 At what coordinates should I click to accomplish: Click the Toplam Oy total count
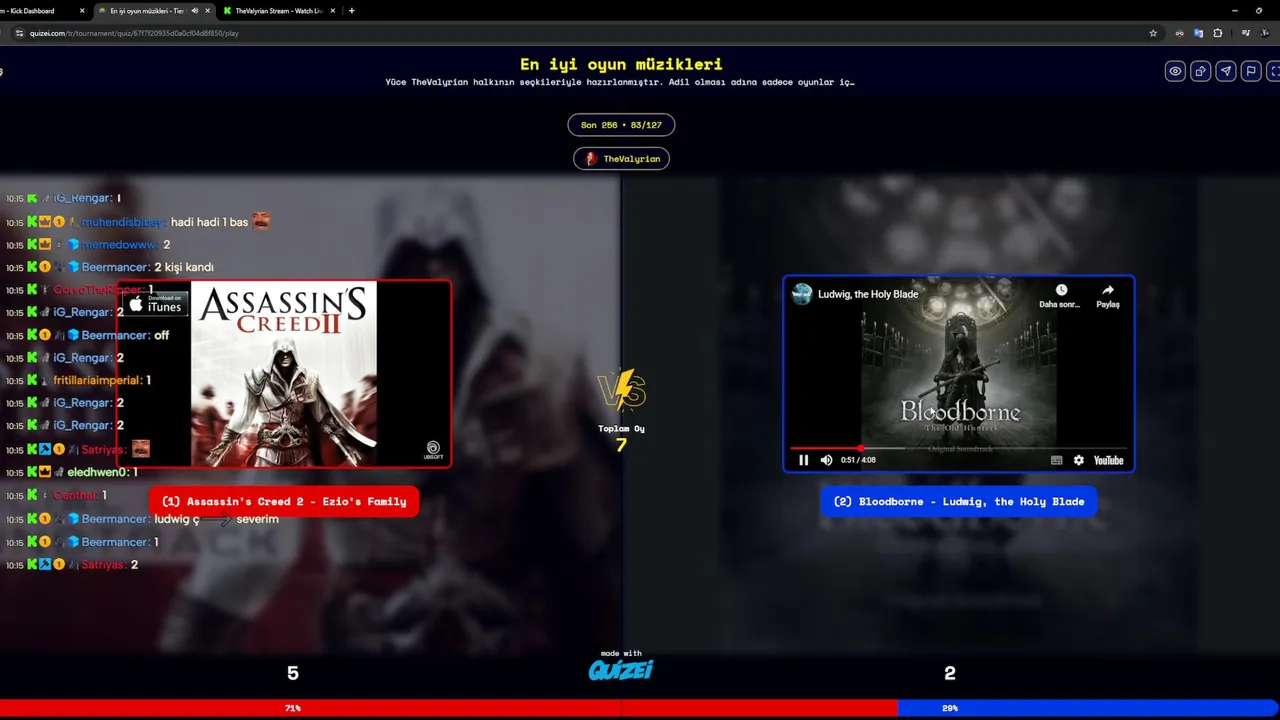click(x=621, y=445)
